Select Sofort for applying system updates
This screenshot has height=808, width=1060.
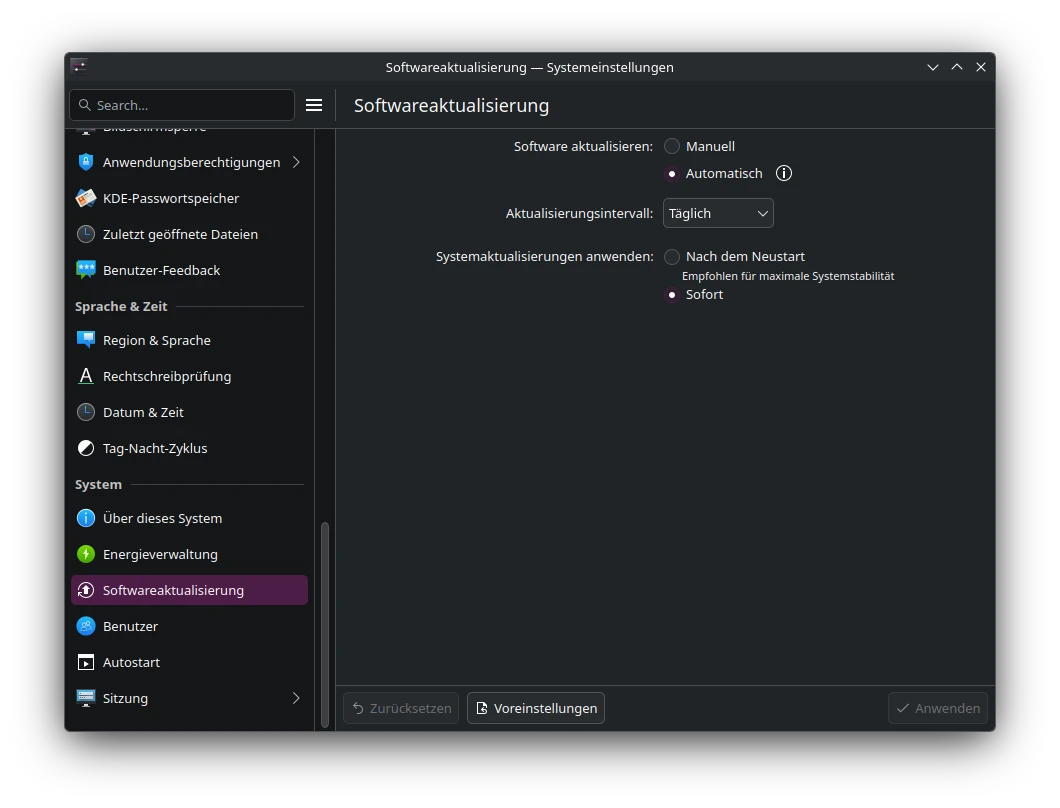pyautogui.click(x=672, y=294)
